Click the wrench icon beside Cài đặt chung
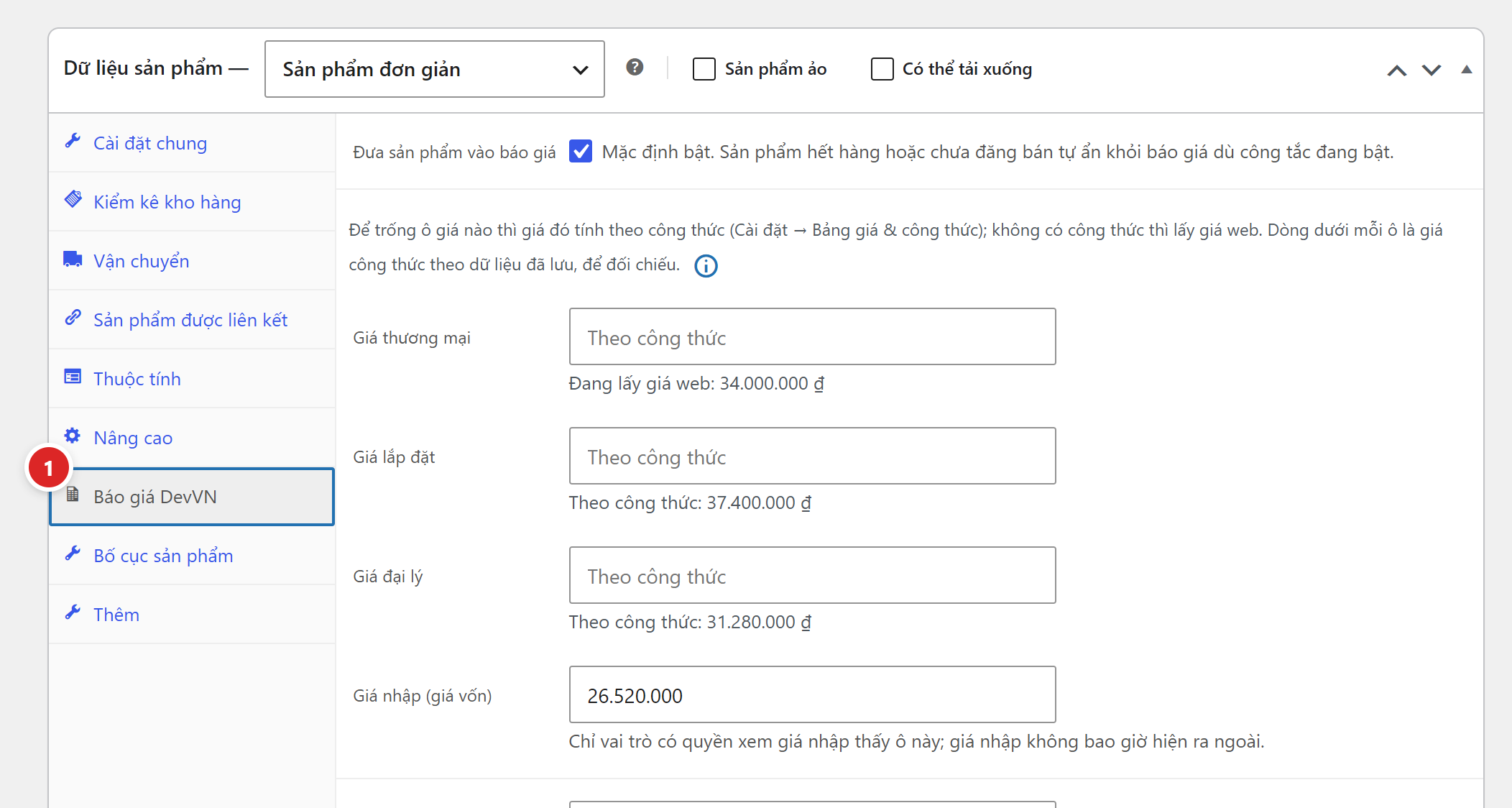 coord(73,141)
